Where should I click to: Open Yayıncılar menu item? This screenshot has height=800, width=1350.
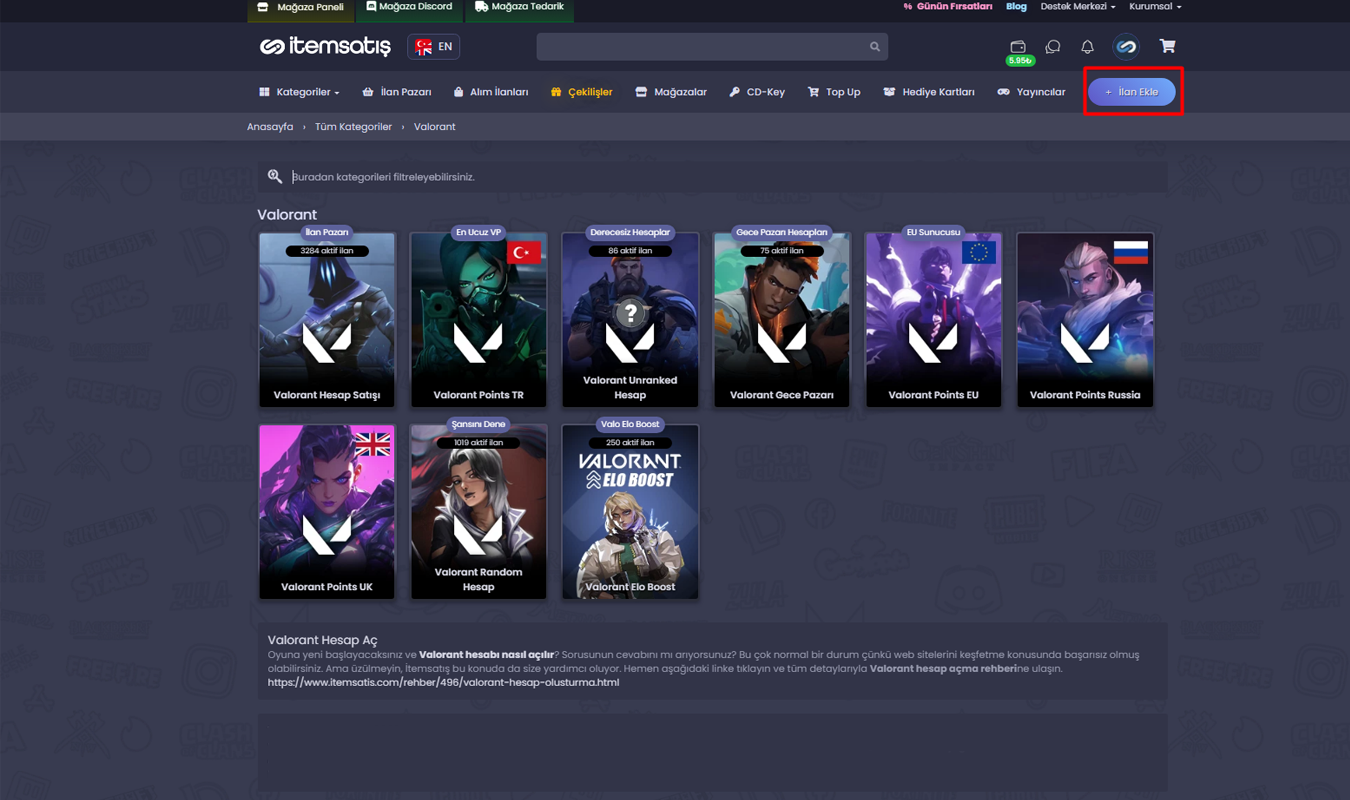tap(1031, 92)
